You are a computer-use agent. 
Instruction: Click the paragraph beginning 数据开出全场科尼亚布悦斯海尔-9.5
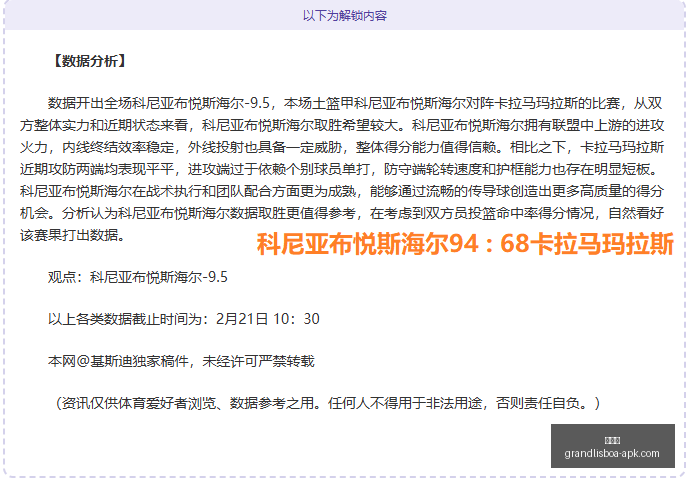pyautogui.click(x=342, y=169)
